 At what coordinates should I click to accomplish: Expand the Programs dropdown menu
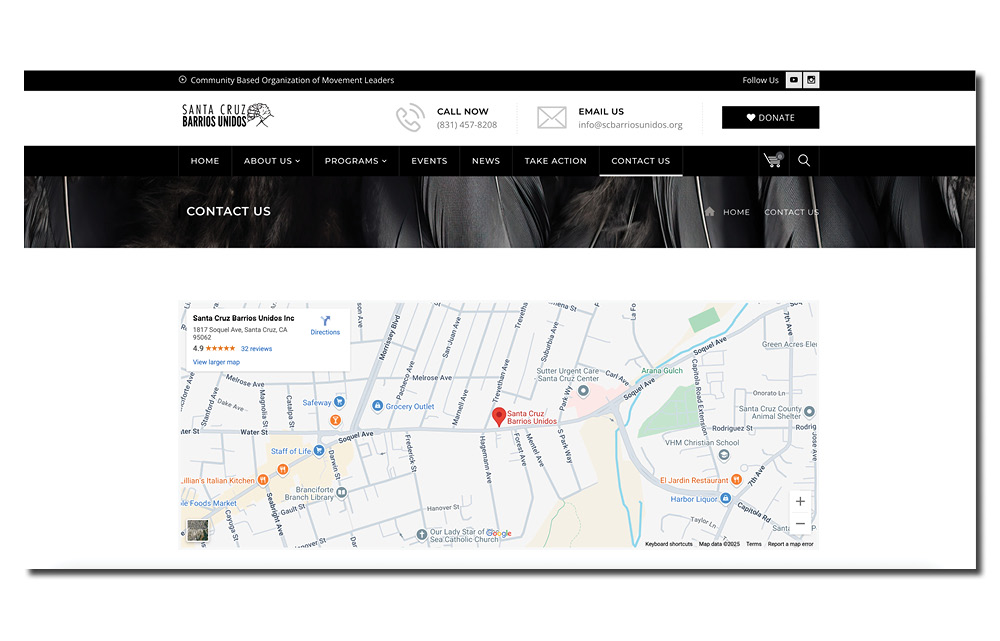click(355, 161)
